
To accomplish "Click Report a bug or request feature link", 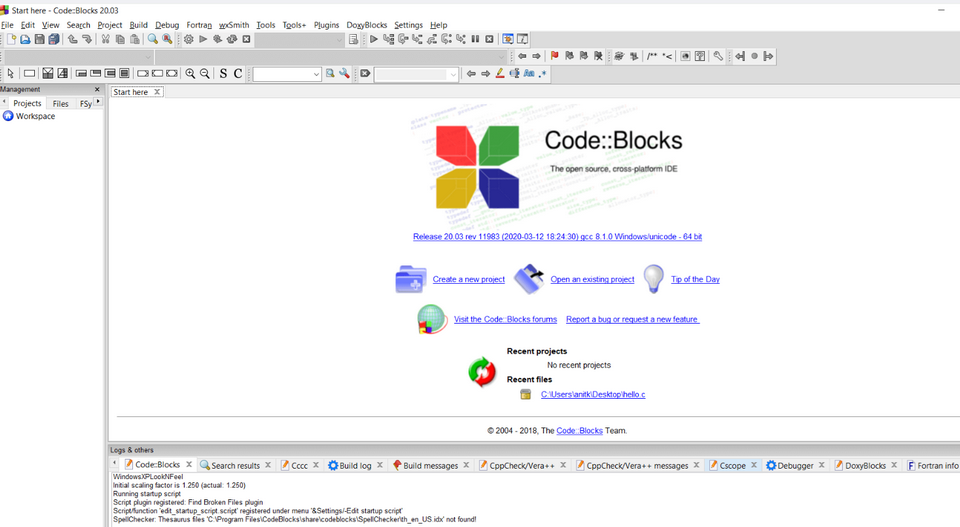I will pos(632,320).
